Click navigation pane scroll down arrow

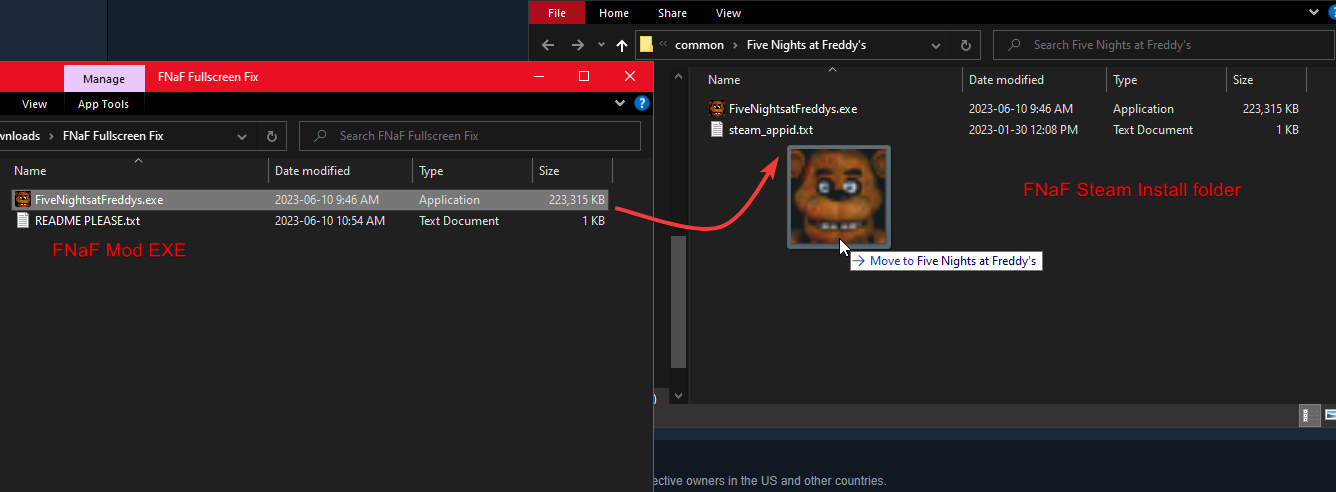(x=678, y=397)
